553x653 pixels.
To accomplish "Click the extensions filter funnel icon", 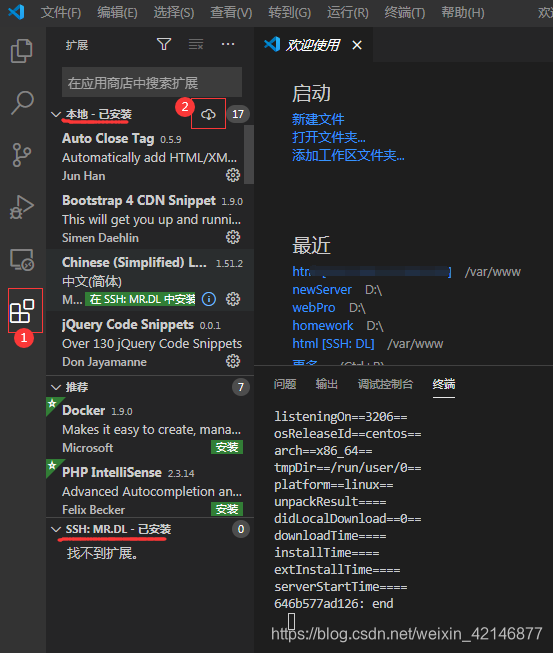I will 164,44.
